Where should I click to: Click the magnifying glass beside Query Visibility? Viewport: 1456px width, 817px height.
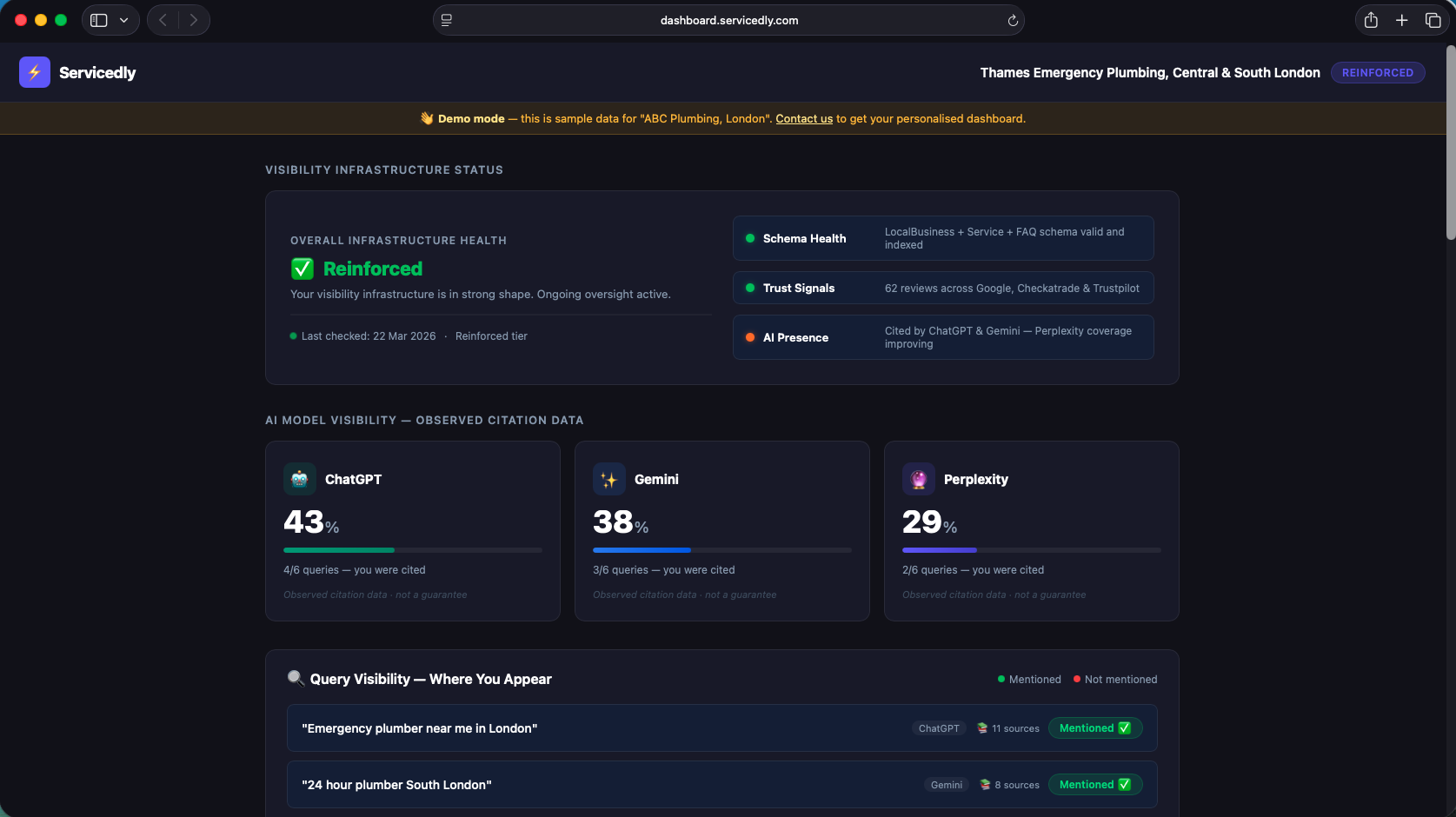point(296,679)
